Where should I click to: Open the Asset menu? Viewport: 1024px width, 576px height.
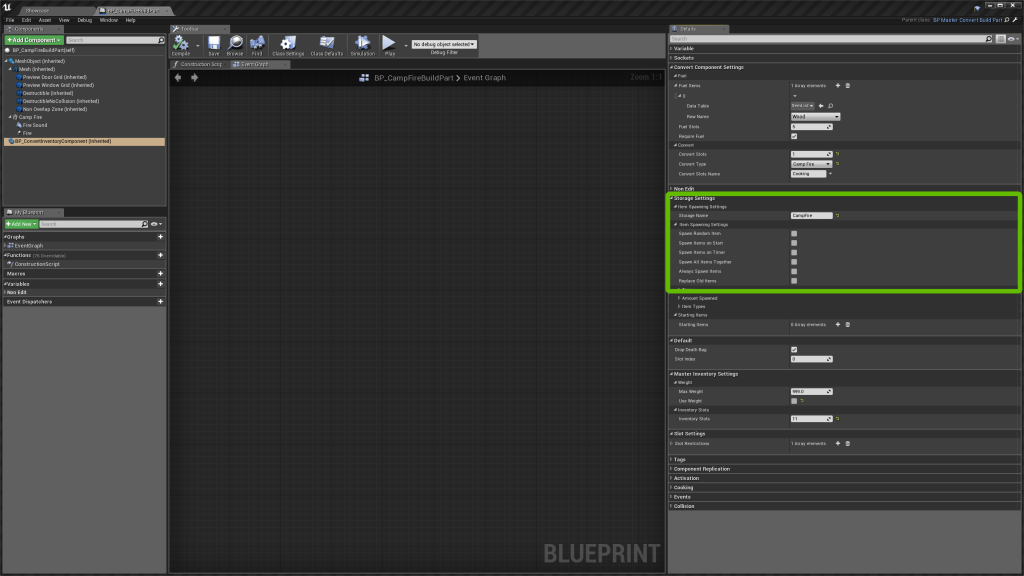point(44,20)
